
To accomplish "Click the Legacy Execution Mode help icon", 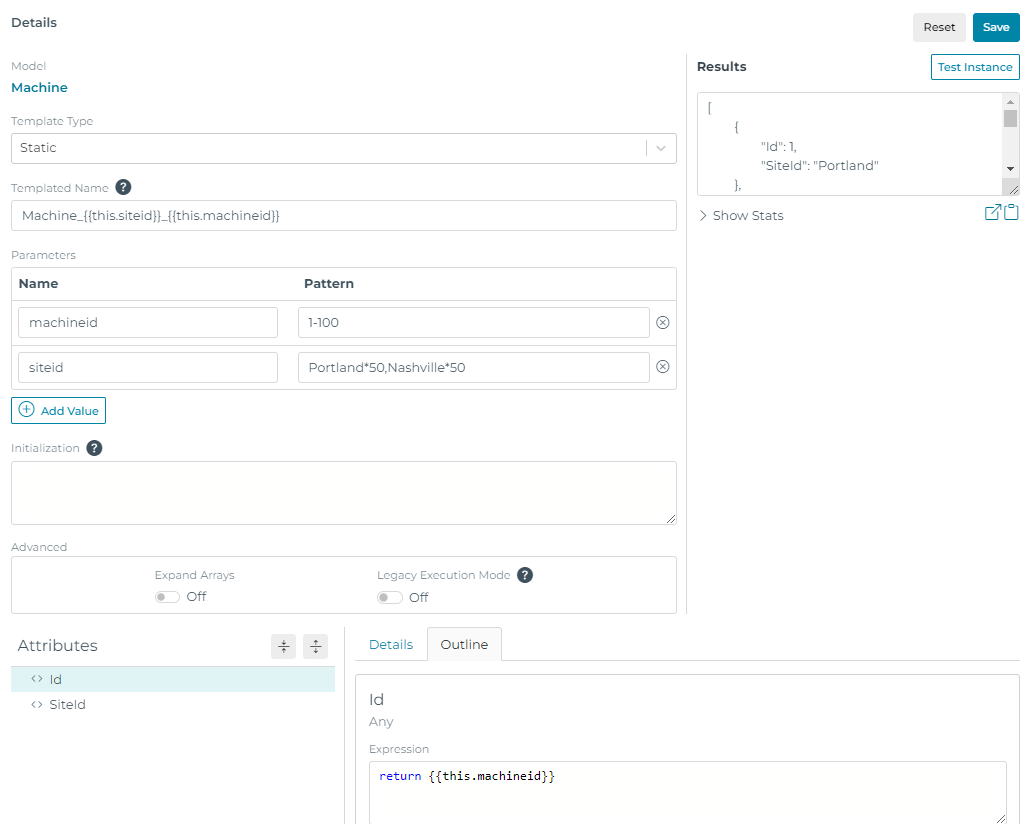I will pyautogui.click(x=525, y=575).
